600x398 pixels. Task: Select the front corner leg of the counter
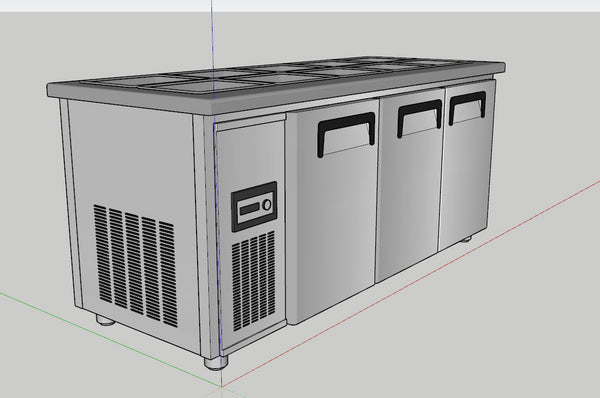(x=216, y=362)
